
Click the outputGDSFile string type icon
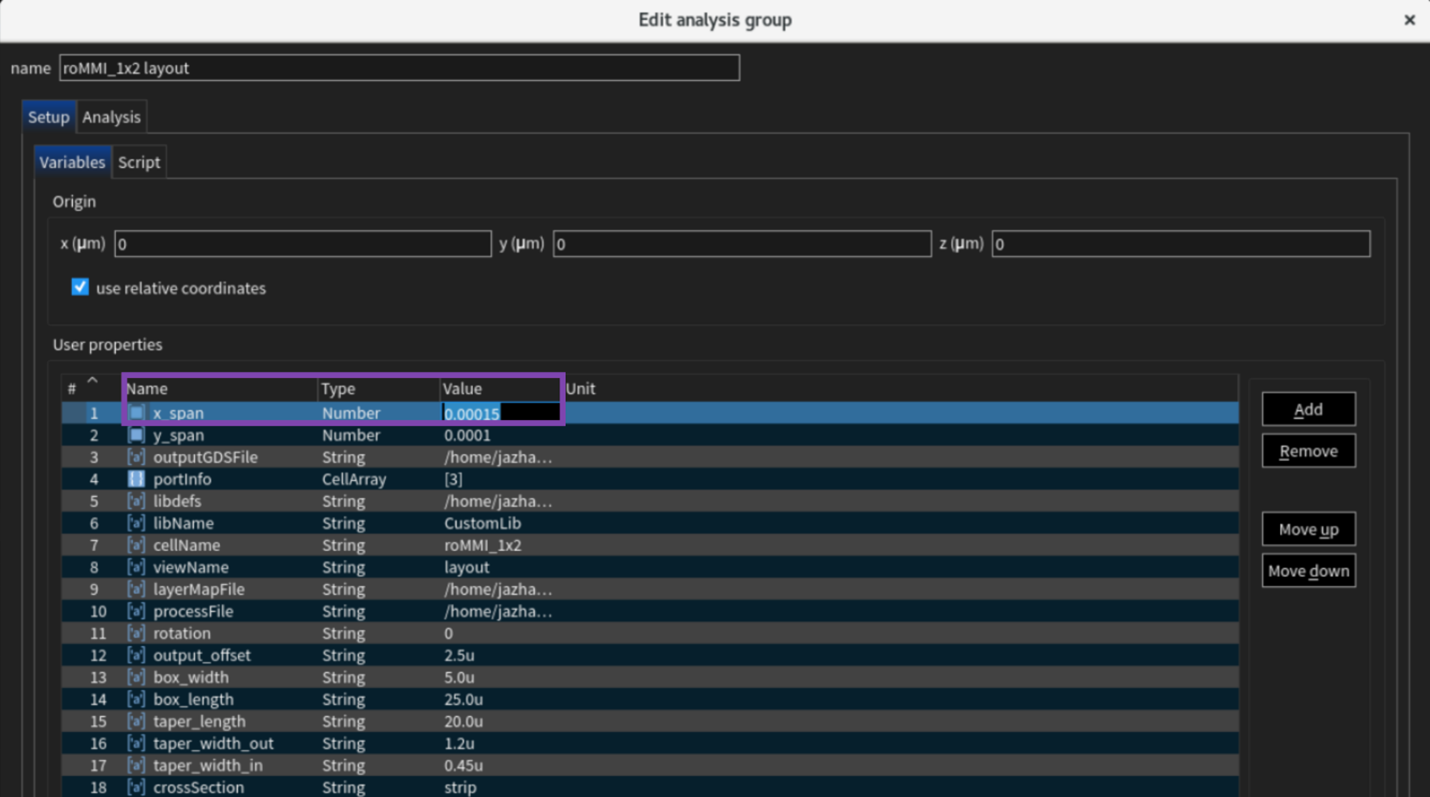click(137, 457)
